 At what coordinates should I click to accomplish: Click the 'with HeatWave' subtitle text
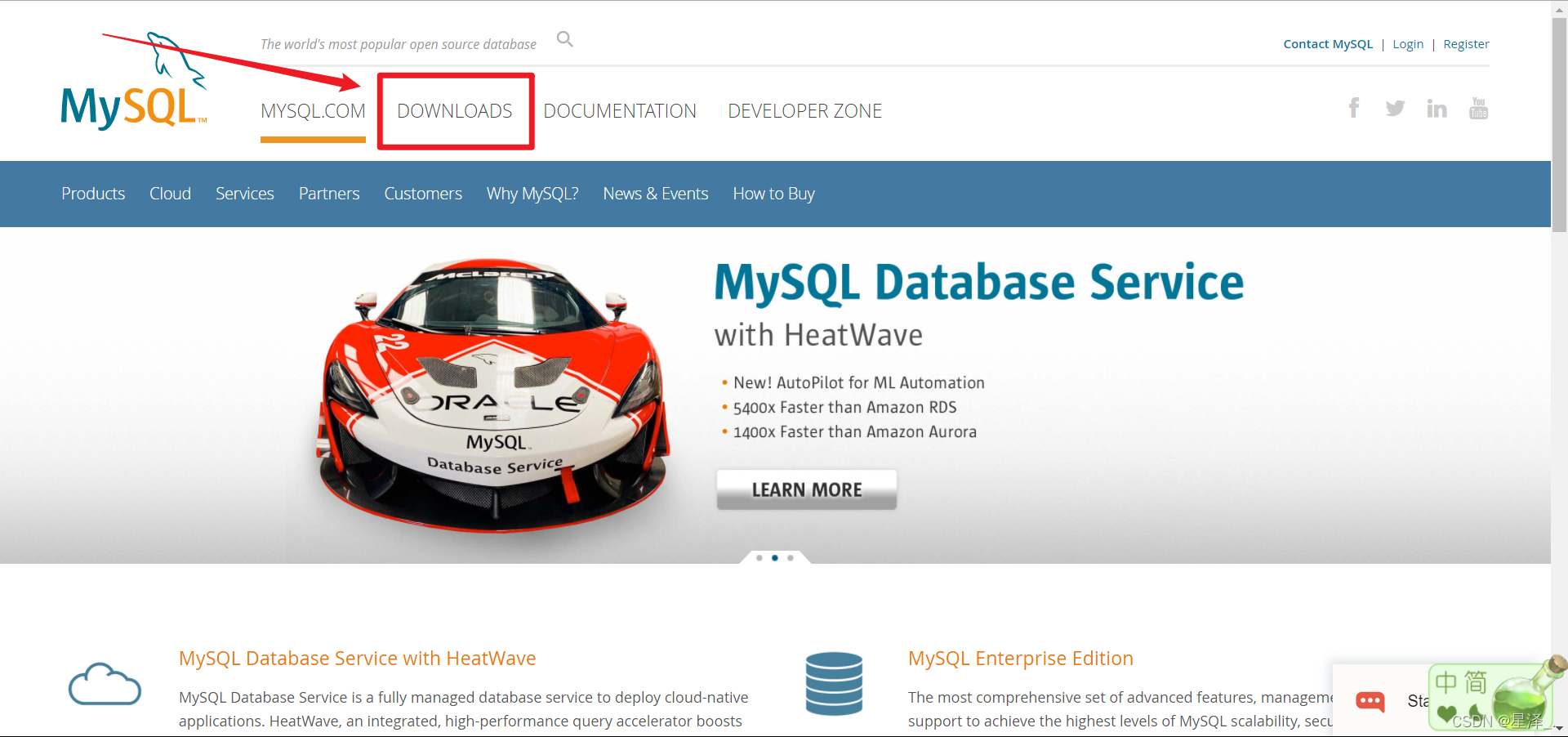pyautogui.click(x=818, y=335)
